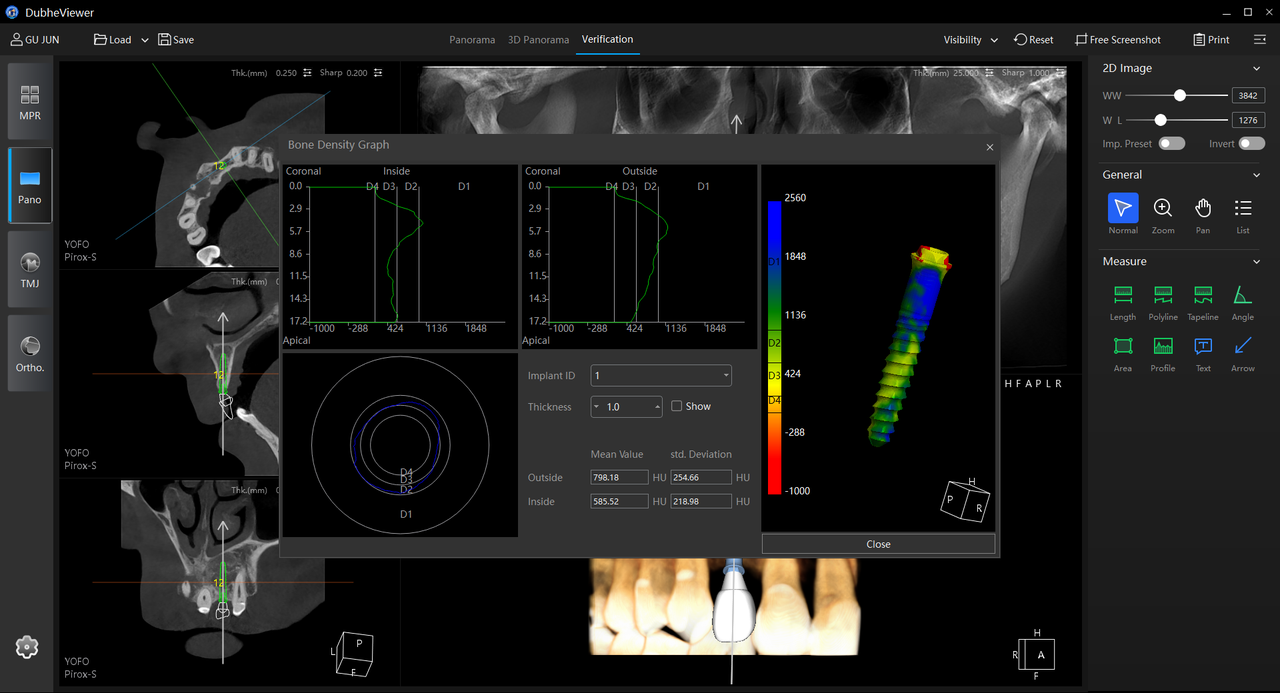The height and width of the screenshot is (693, 1280).
Task: Click the bone density color scale bar
Action: click(774, 347)
